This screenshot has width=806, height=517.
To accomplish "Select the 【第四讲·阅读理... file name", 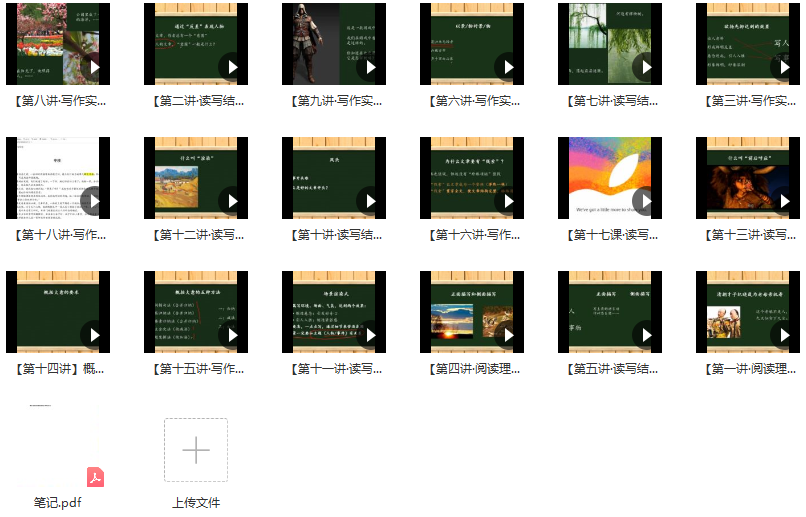I will pyautogui.click(x=472, y=369).
